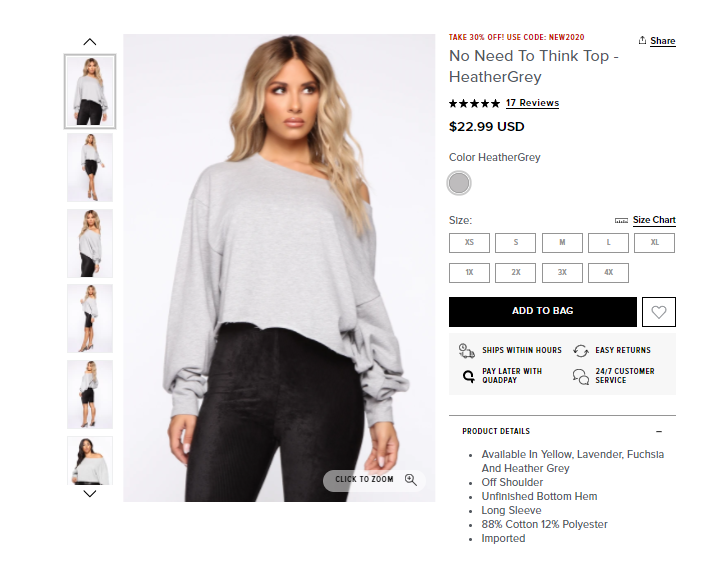Image resolution: width=707 pixels, height=568 pixels.
Task: Click the share icon next to Share
Action: click(x=642, y=40)
